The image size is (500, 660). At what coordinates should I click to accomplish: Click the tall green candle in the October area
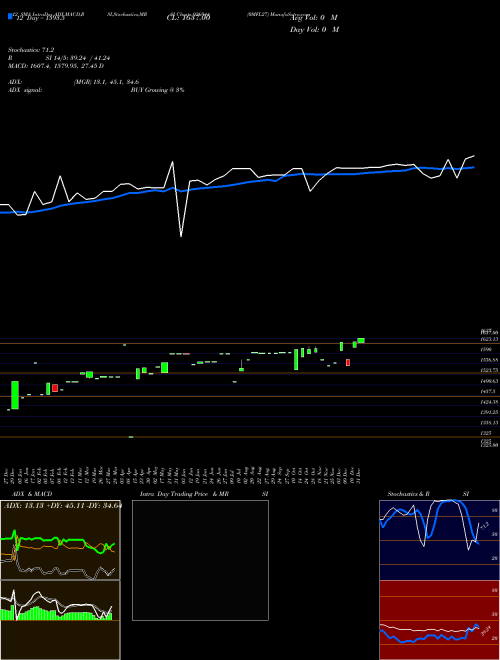point(296,359)
